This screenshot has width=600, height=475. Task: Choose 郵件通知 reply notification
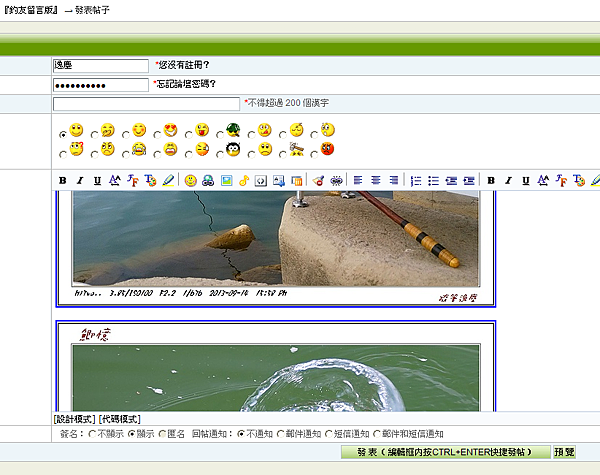click(280, 434)
